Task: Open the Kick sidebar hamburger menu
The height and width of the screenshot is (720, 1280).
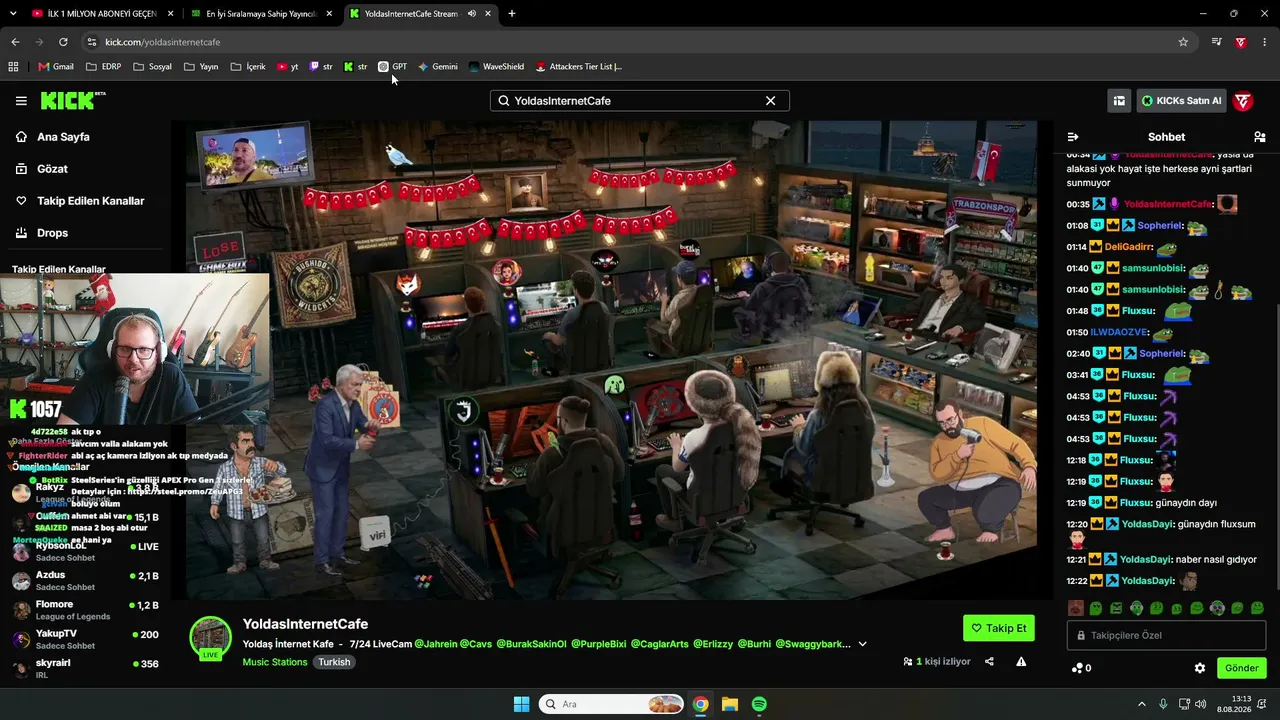Action: [x=21, y=101]
